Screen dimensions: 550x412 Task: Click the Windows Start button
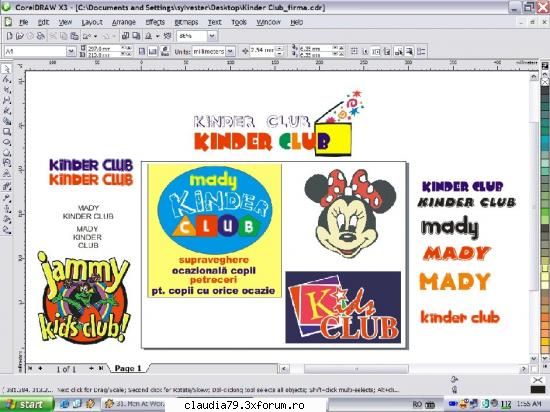(x=26, y=404)
